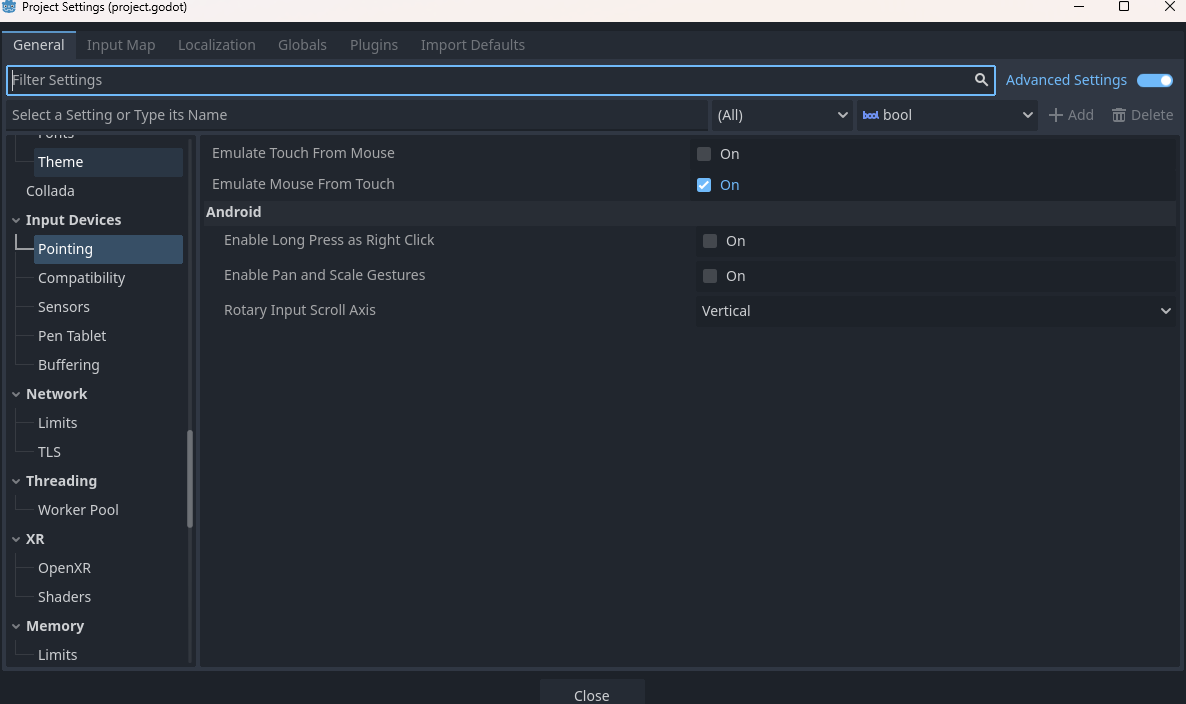
Task: Open the Plugins tab
Action: [x=374, y=45]
